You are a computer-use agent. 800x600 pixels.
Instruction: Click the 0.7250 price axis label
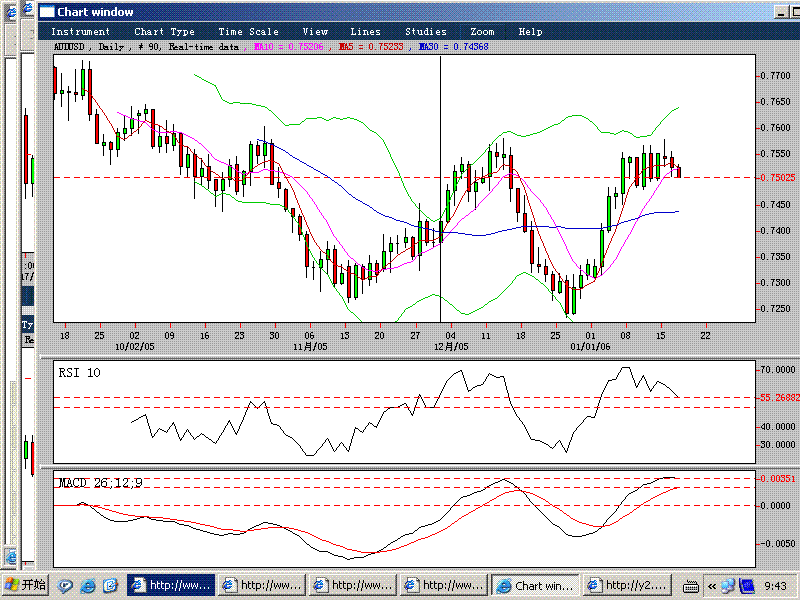pos(775,309)
